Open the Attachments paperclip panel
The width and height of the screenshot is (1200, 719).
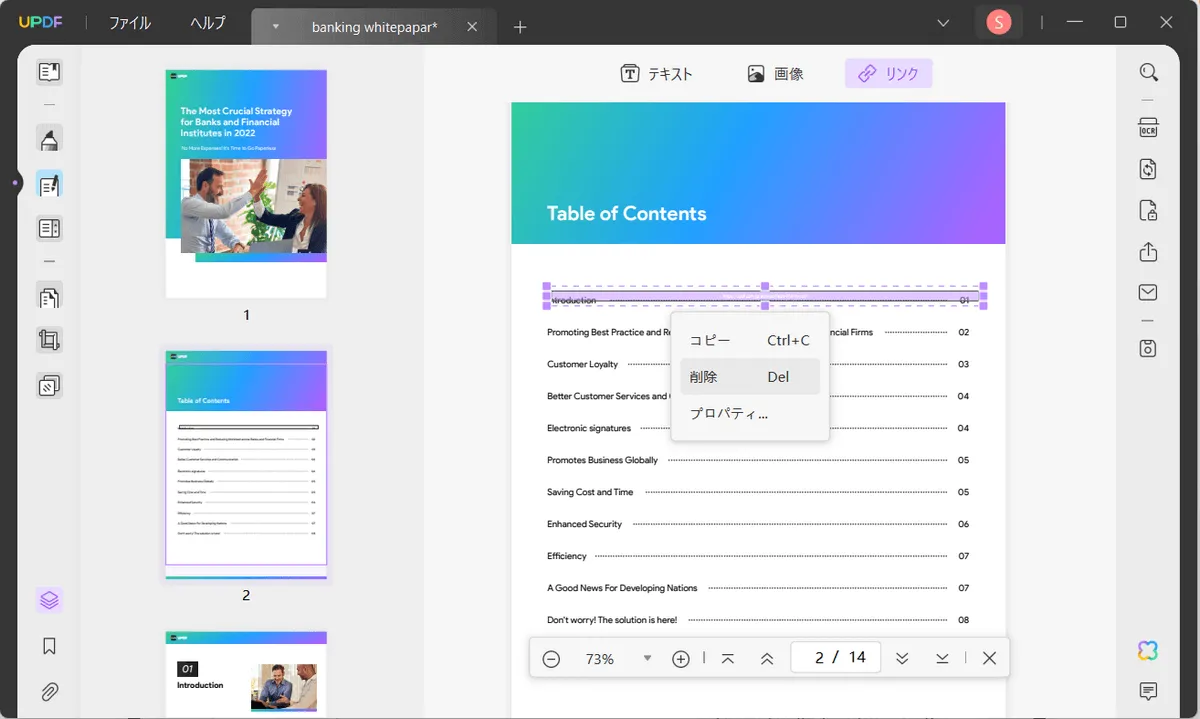49,691
